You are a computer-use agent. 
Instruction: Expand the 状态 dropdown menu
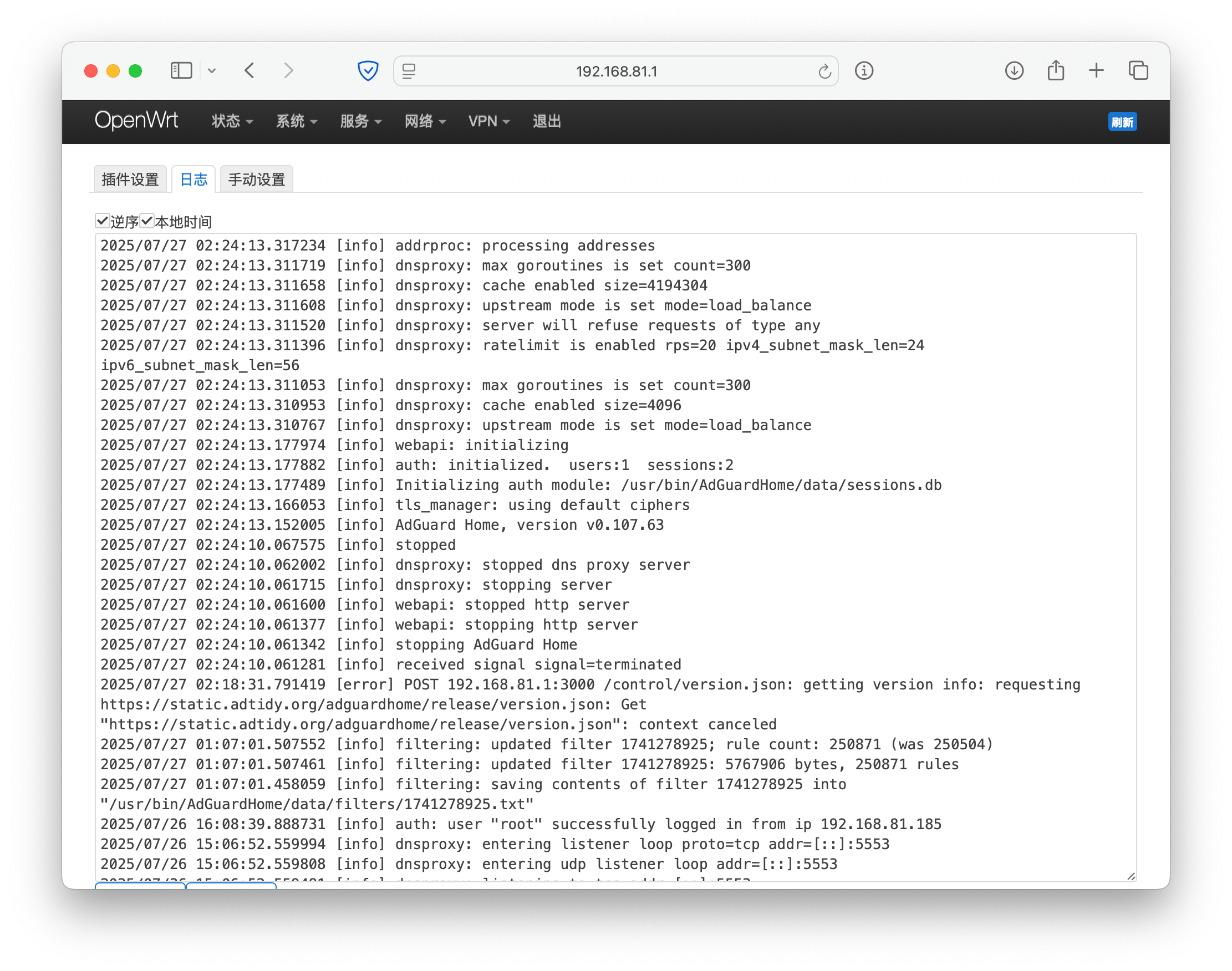[232, 121]
